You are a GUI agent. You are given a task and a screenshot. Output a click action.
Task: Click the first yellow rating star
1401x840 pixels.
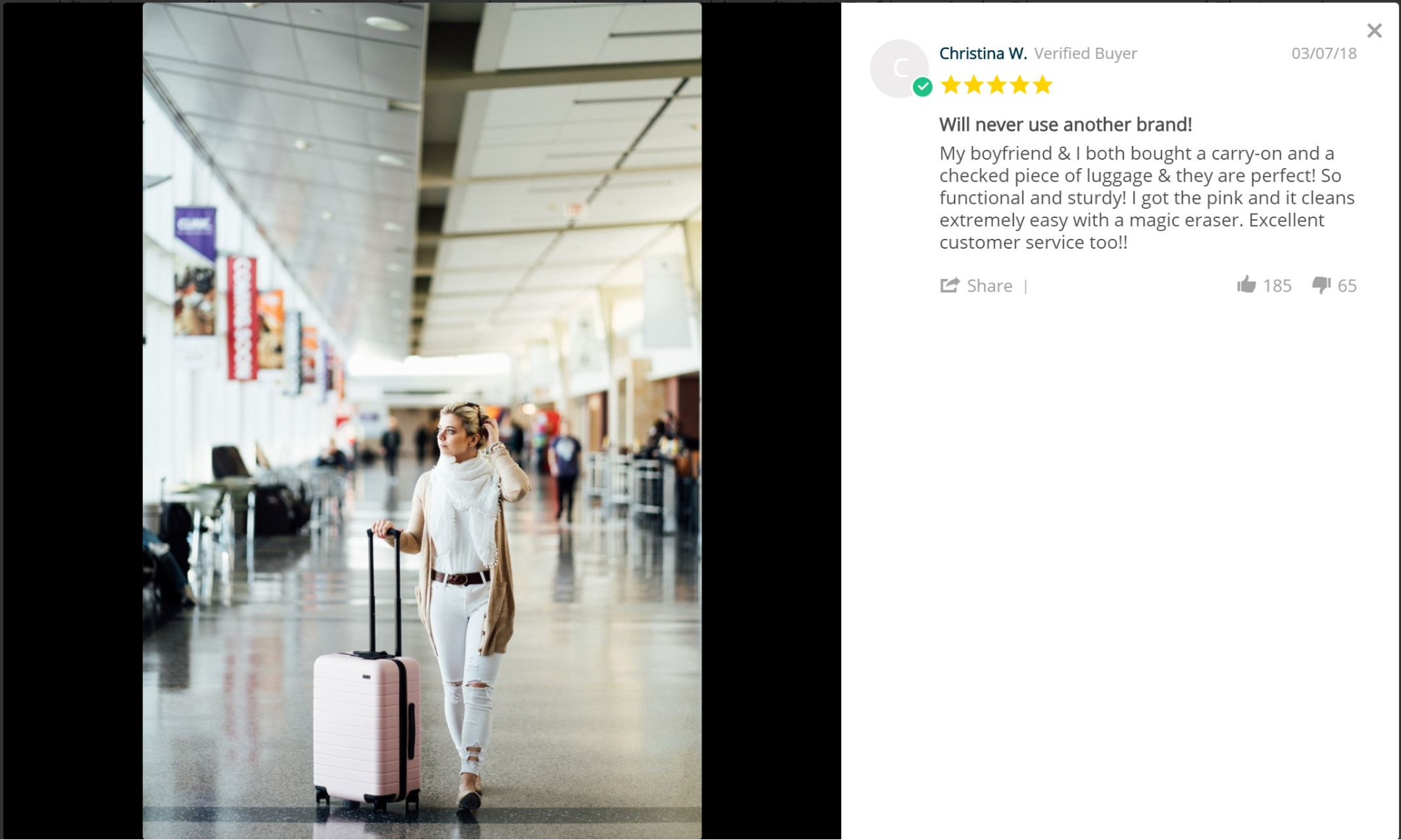point(951,85)
